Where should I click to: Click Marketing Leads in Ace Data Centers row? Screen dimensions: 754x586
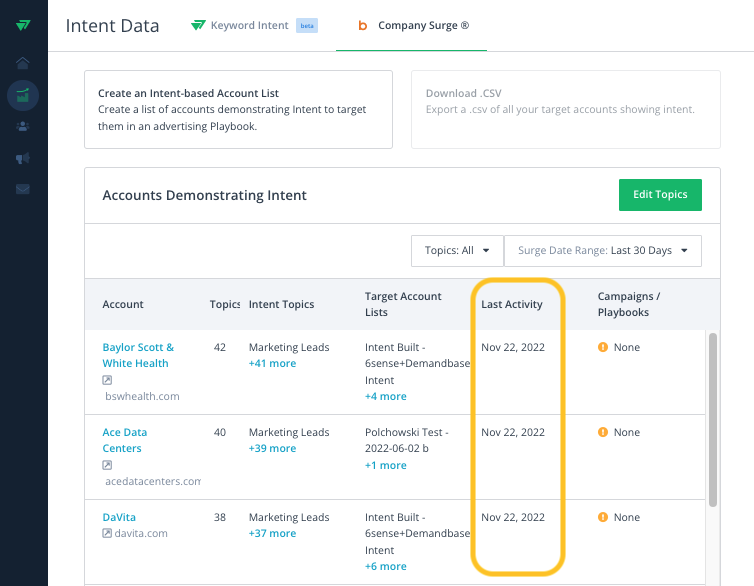tap(289, 433)
